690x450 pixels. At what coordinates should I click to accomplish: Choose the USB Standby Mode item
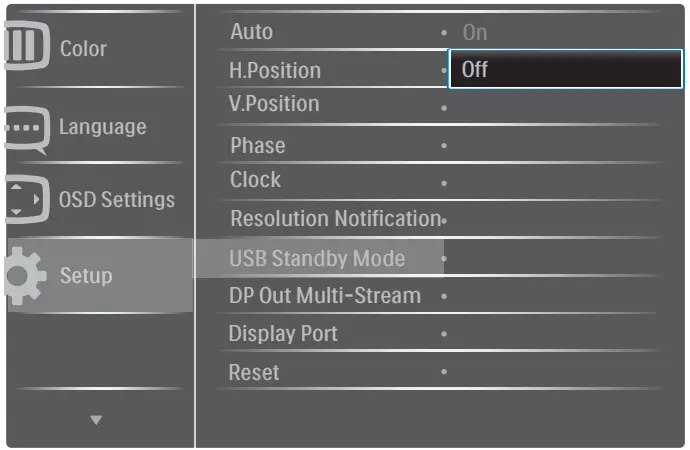click(317, 258)
